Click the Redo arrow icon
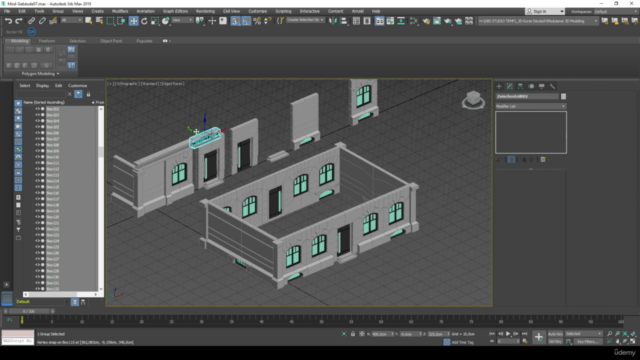This screenshot has height=360, width=640. click(x=19, y=21)
